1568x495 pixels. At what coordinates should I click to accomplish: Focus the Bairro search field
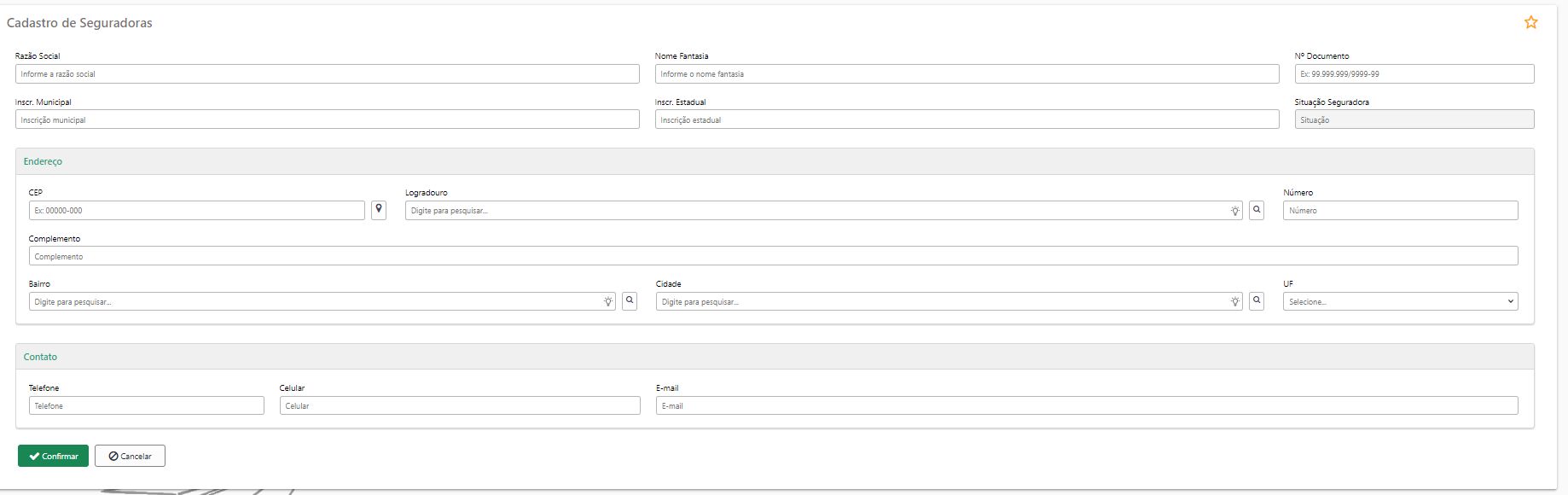[322, 301]
